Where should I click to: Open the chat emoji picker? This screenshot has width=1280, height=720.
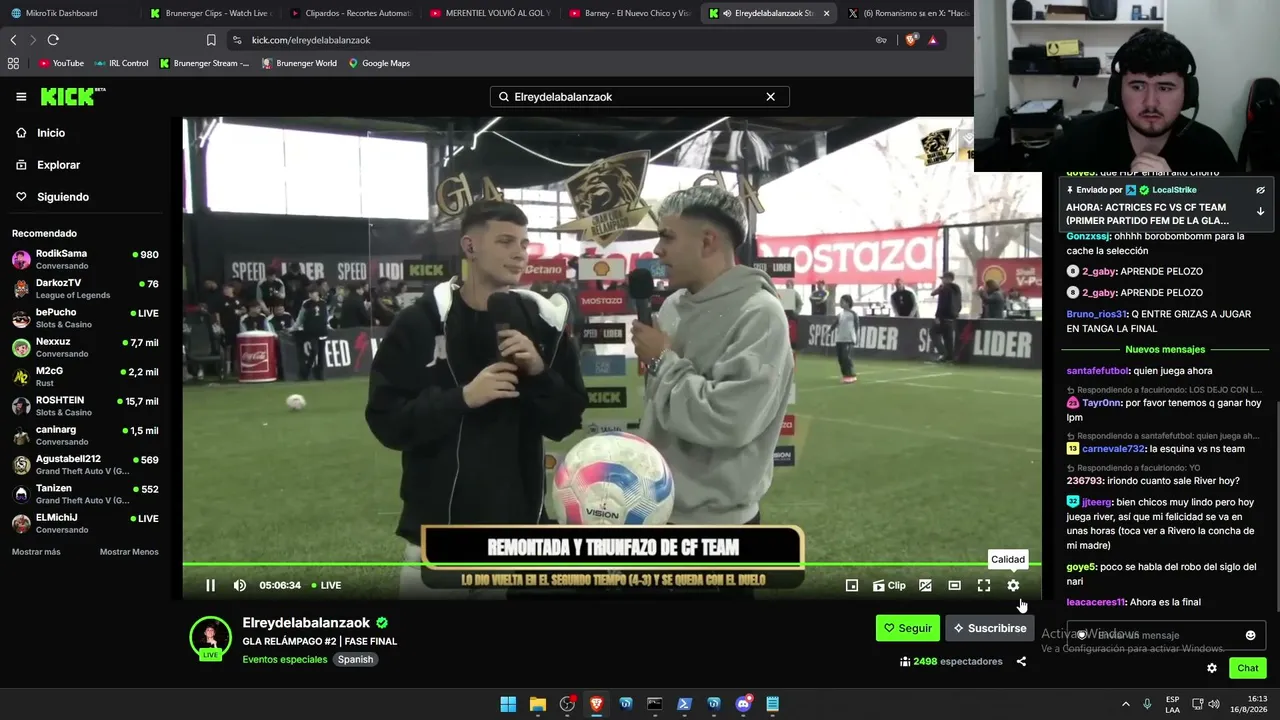click(x=1250, y=635)
